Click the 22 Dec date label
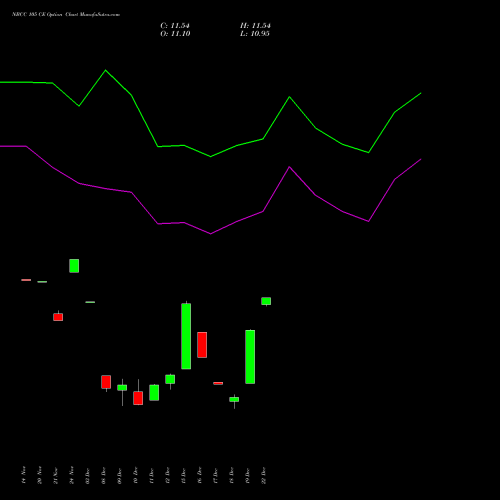Viewport: 500px width, 500px height. (263, 476)
